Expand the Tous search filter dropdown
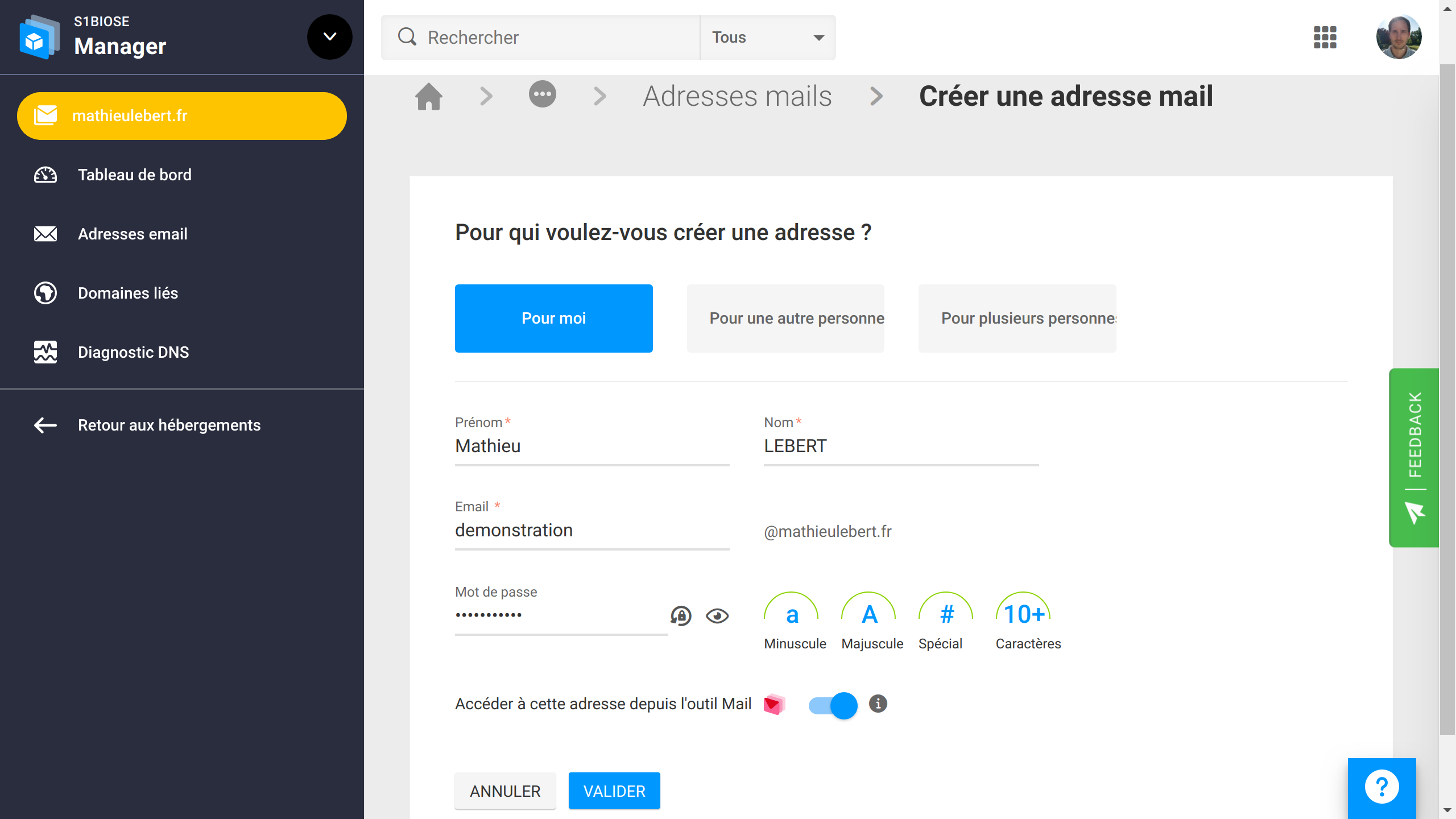Screen dimensions: 1456x819 coord(766,37)
